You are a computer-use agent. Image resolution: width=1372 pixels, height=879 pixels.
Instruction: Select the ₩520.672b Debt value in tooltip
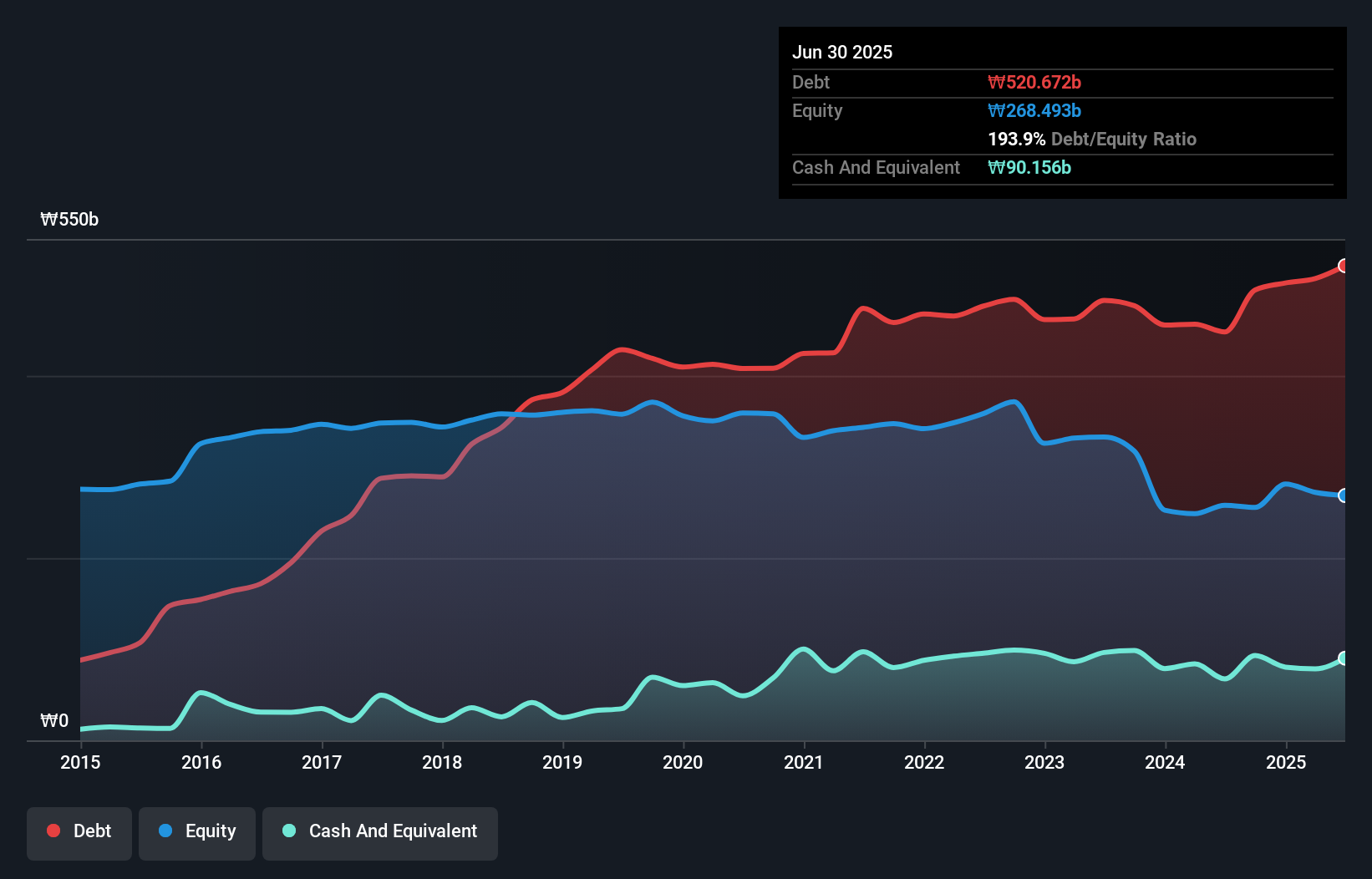(x=1034, y=82)
